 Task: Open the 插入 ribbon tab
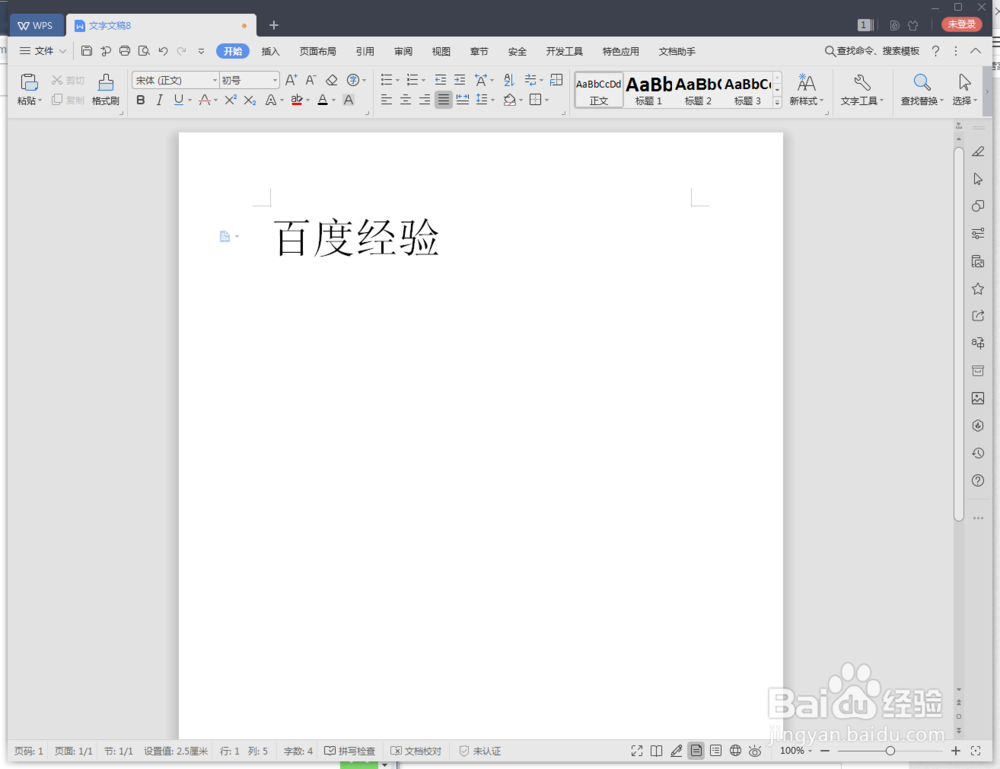(270, 52)
